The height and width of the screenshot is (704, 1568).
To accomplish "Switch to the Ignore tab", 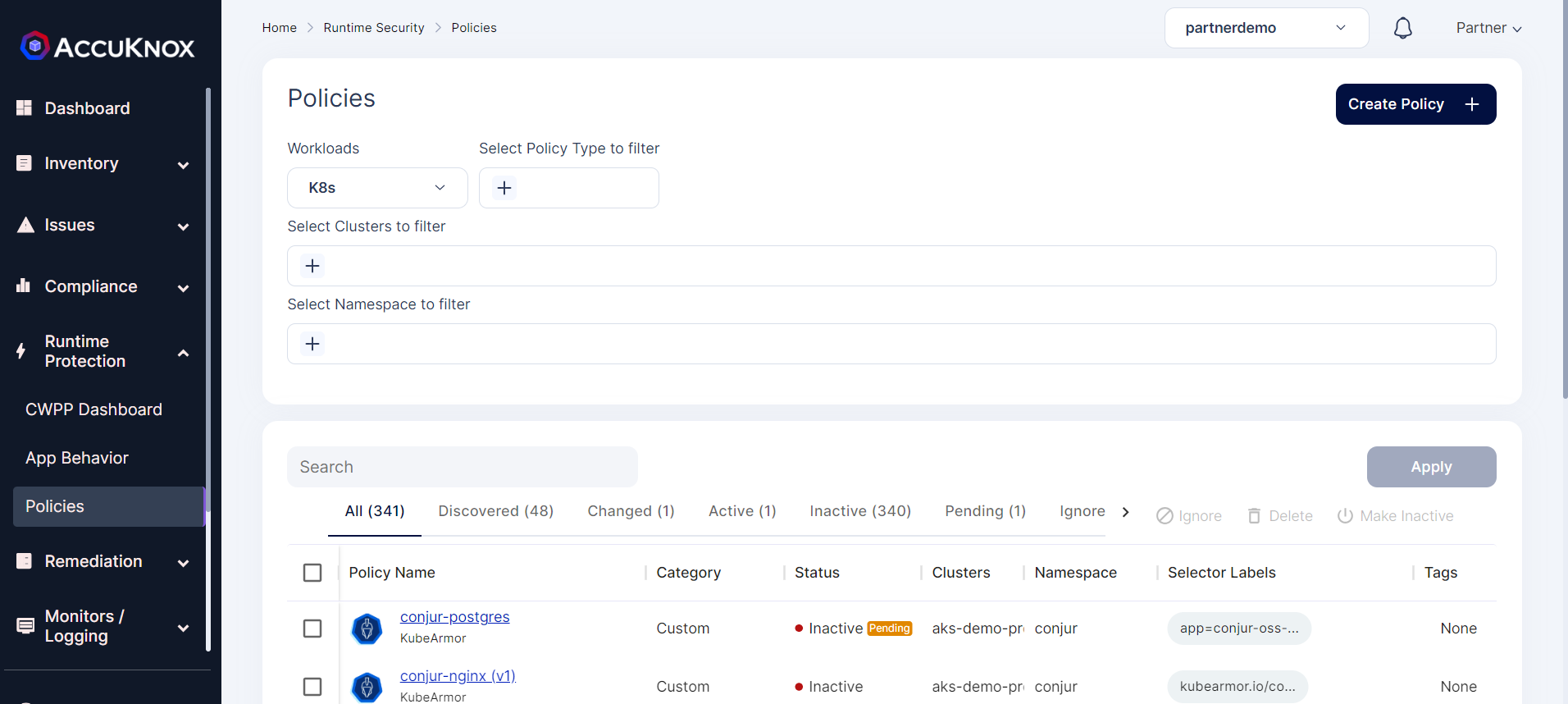I will 1082,511.
